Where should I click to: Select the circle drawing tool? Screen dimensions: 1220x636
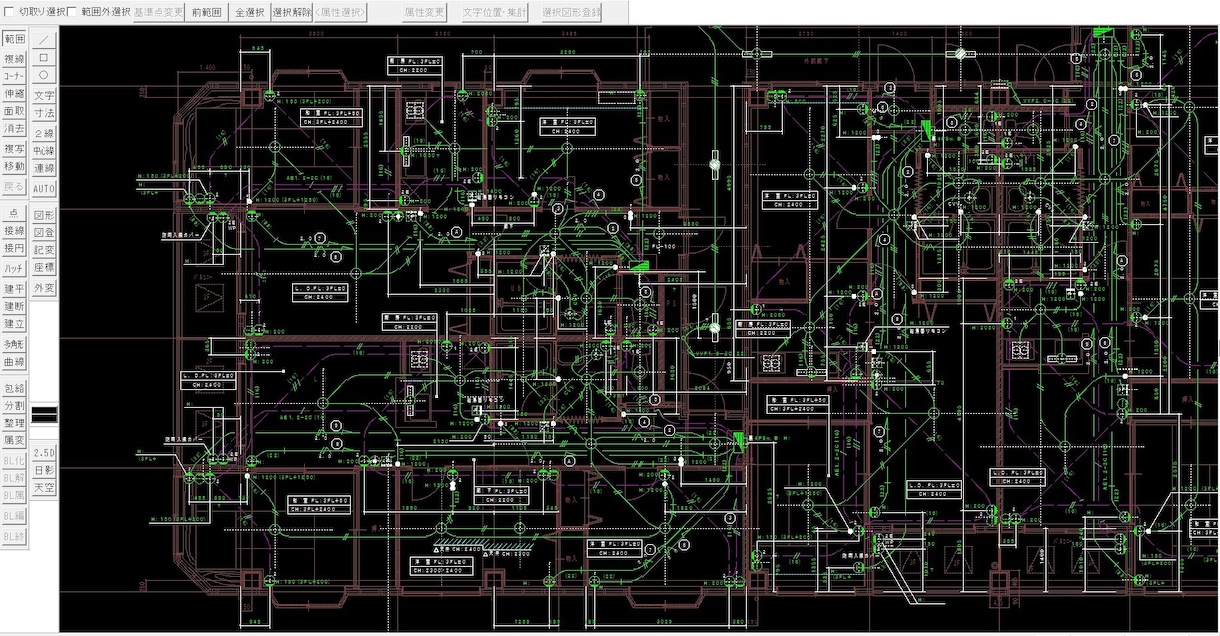click(x=44, y=75)
